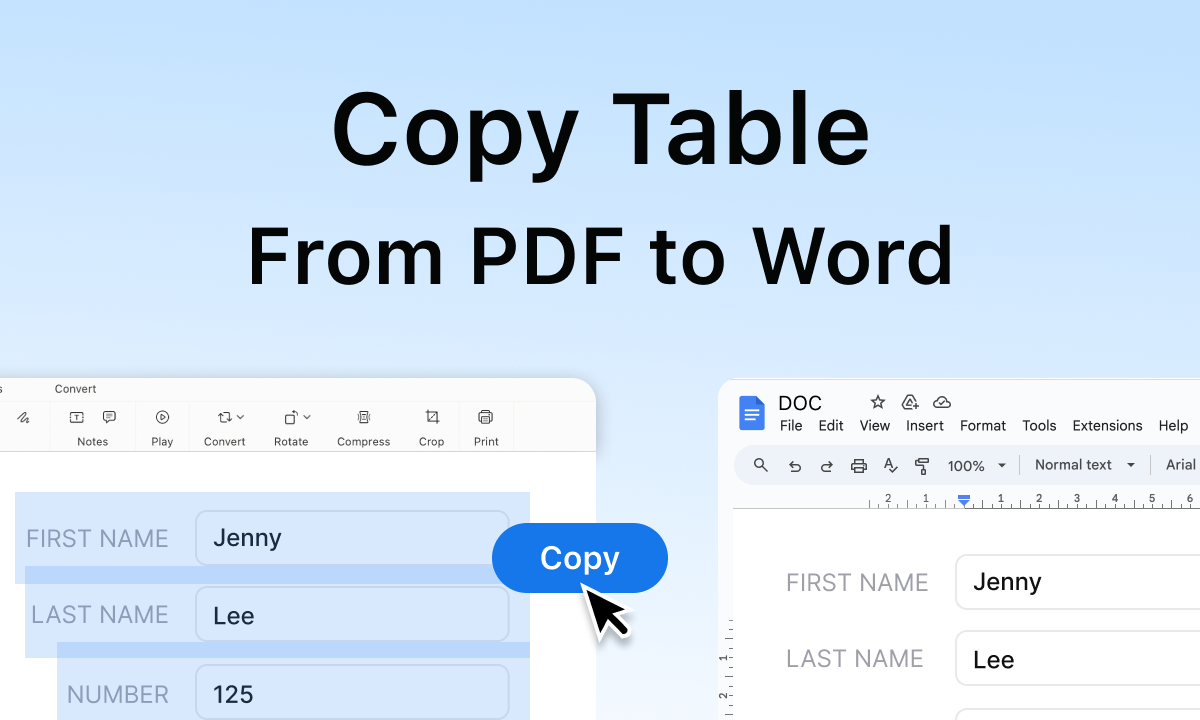
Task: Select the signature scribble tool in PDF toolbar
Action: tap(23, 417)
